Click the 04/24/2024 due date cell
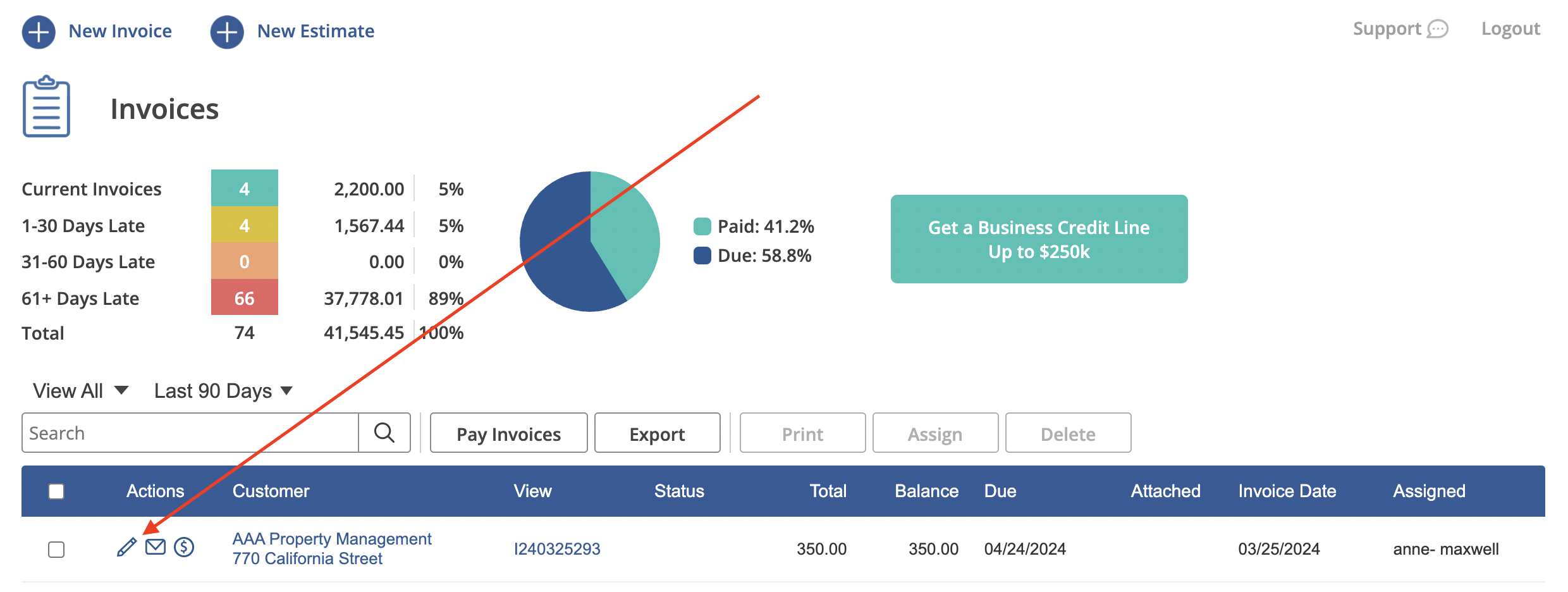 [1025, 549]
